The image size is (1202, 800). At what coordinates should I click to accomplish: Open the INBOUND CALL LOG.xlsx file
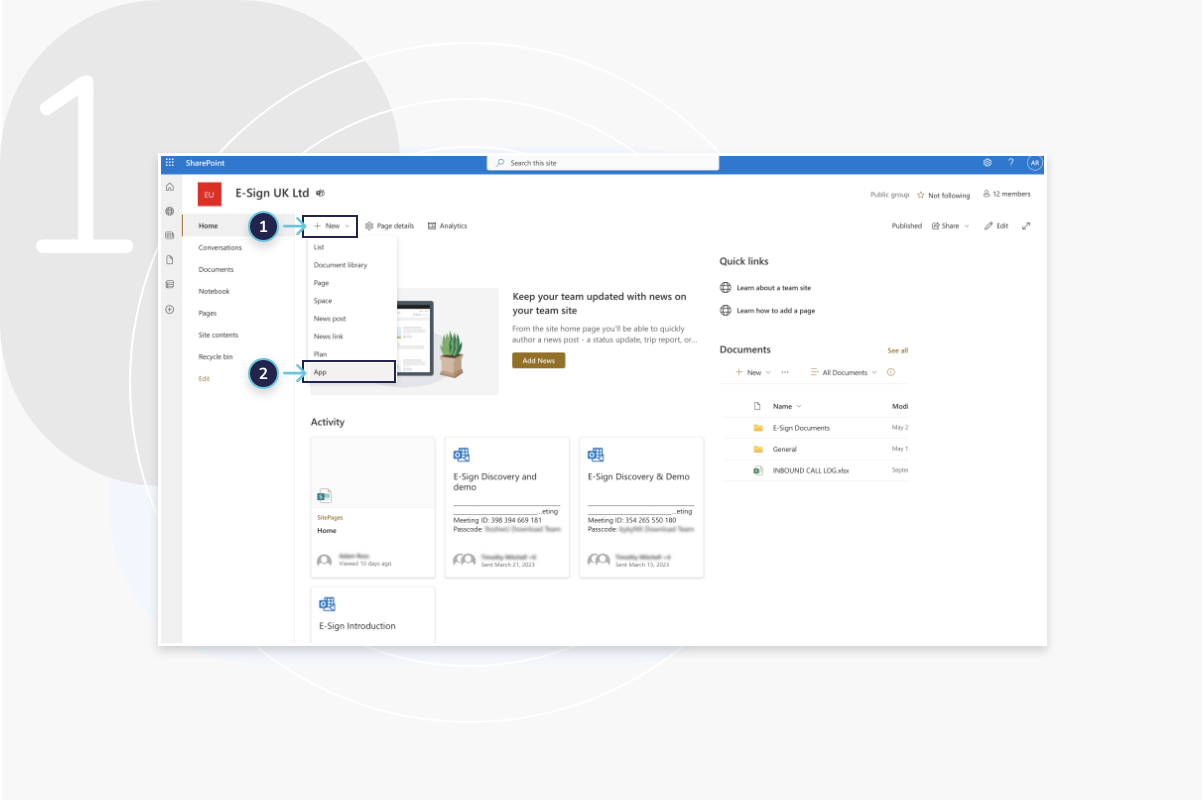point(811,470)
